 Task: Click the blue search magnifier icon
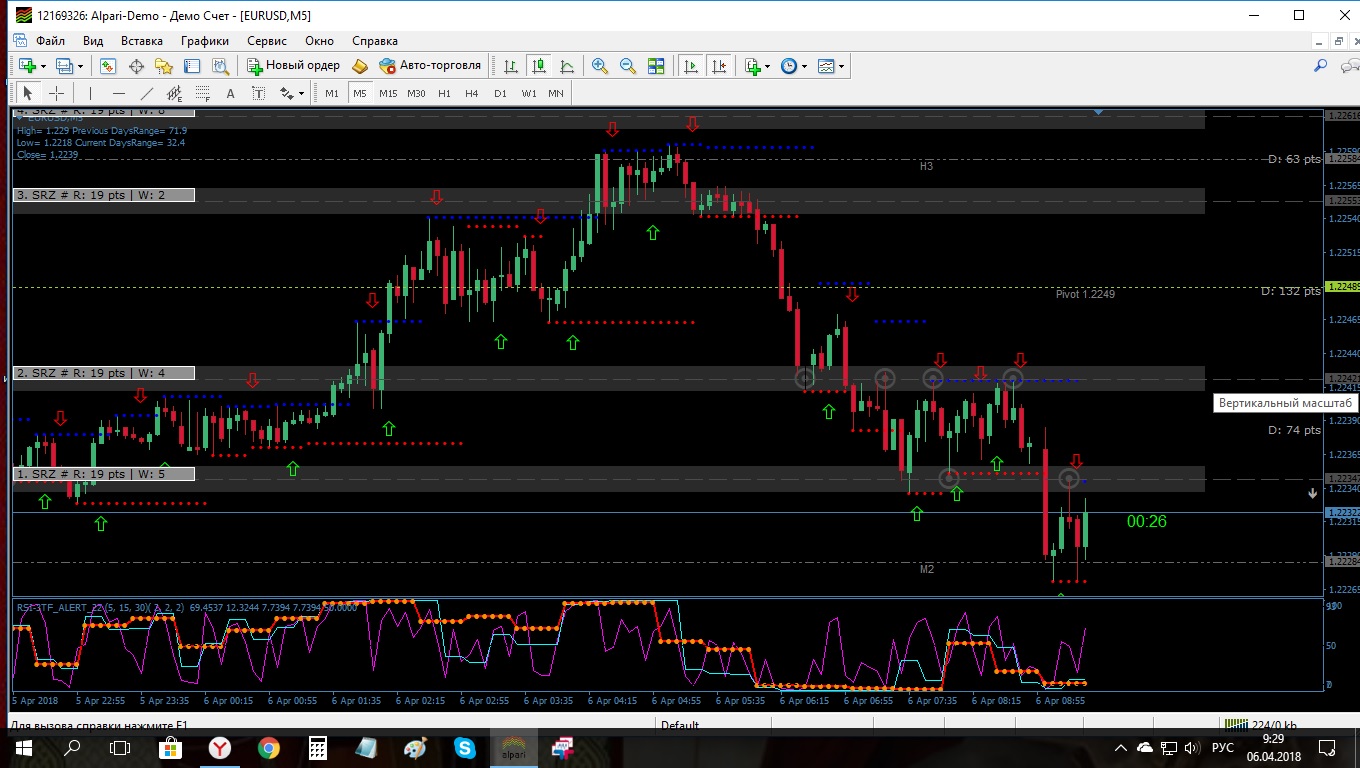(1320, 66)
